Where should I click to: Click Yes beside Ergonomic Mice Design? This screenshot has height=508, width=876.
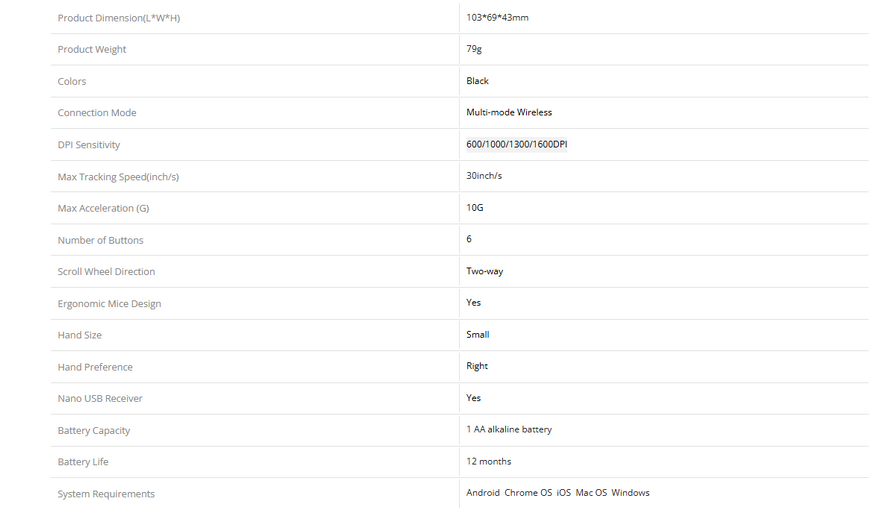(473, 303)
